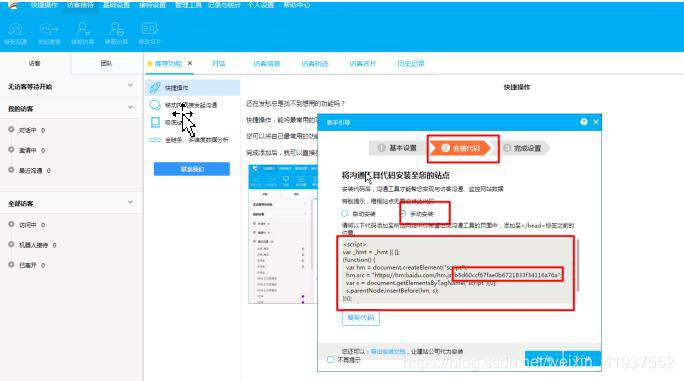Click the blue 联系我们 button
Viewport: 684px width, 381px height.
pyautogui.click(x=192, y=169)
